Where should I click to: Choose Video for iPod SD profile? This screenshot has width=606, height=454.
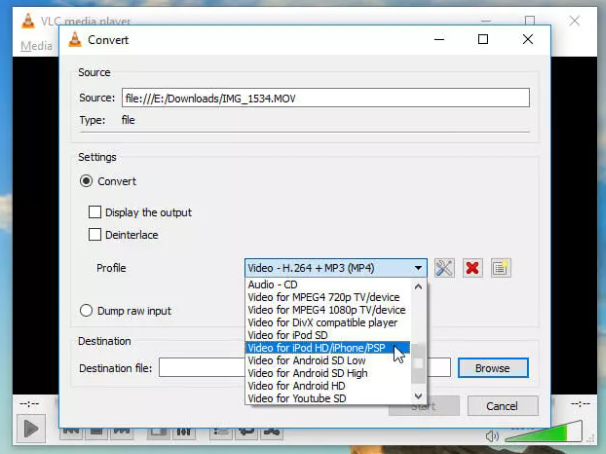pos(328,335)
